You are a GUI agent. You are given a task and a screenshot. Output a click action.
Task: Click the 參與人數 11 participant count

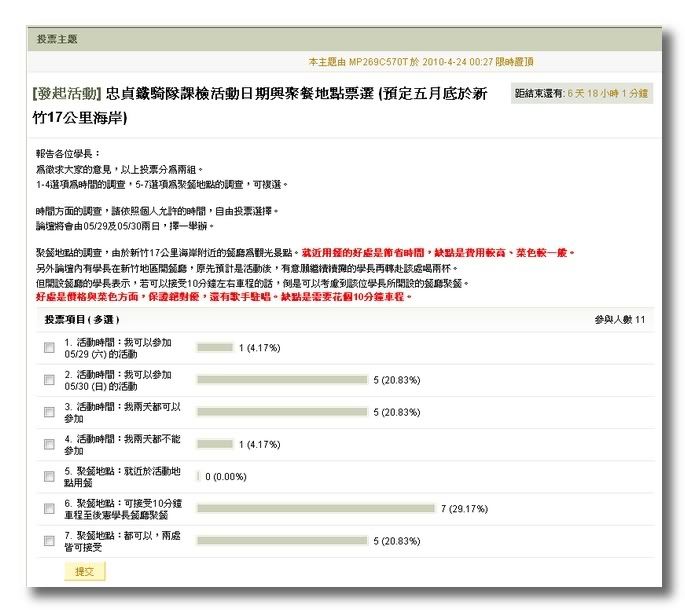(619, 320)
